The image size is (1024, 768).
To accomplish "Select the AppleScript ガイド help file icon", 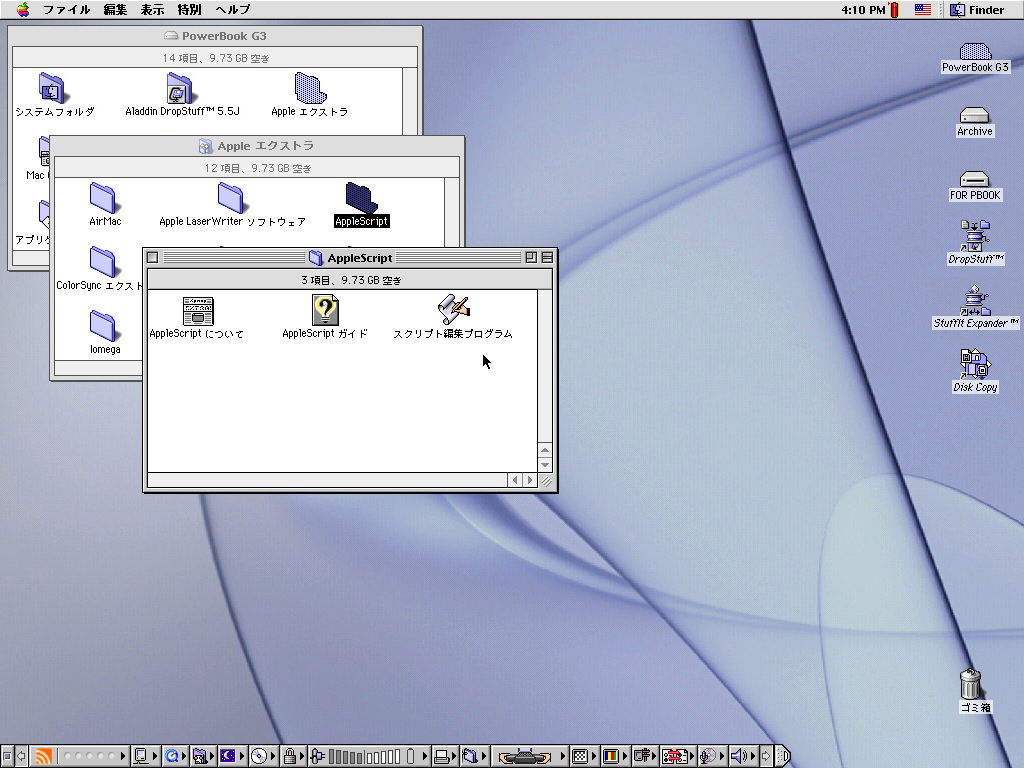I will [x=325, y=310].
